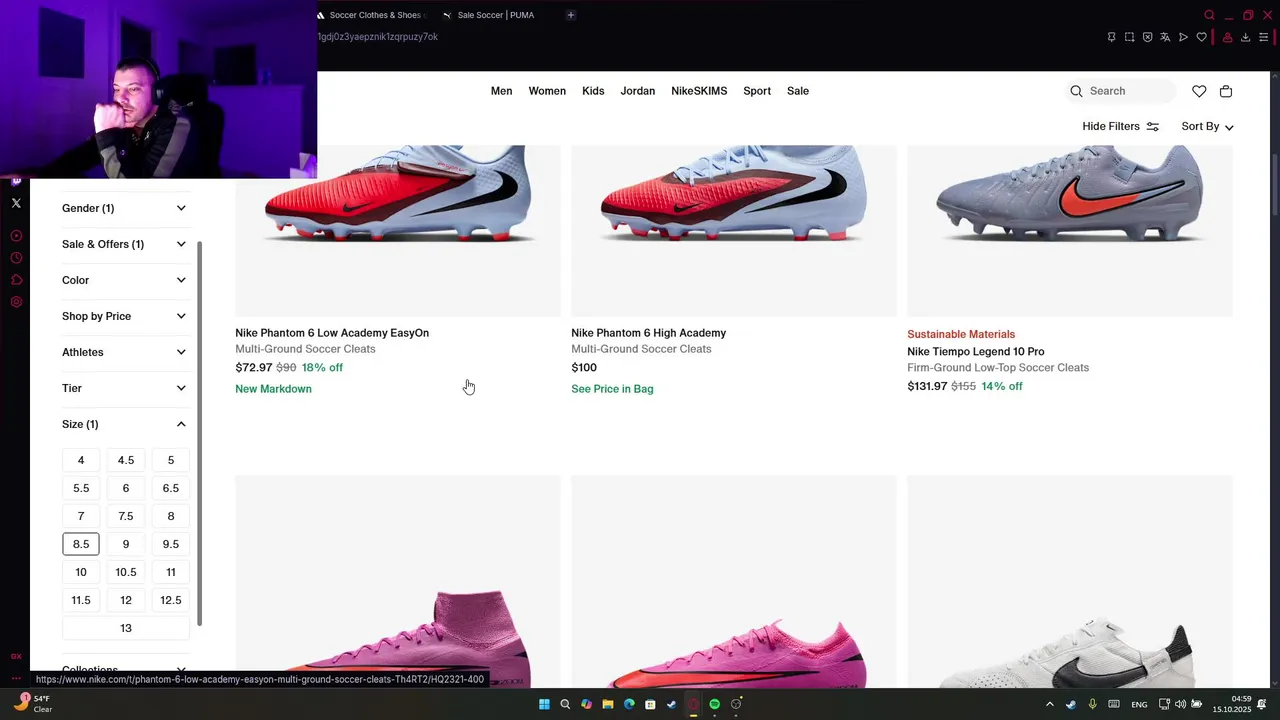Viewport: 1280px width, 720px height.
Task: Select size 13 filter
Action: [126, 628]
